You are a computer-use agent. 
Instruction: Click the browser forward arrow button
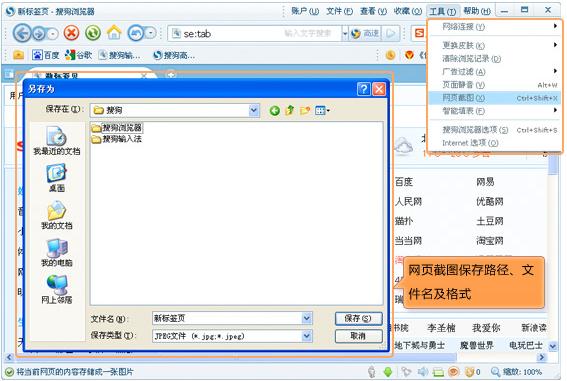click(39, 34)
